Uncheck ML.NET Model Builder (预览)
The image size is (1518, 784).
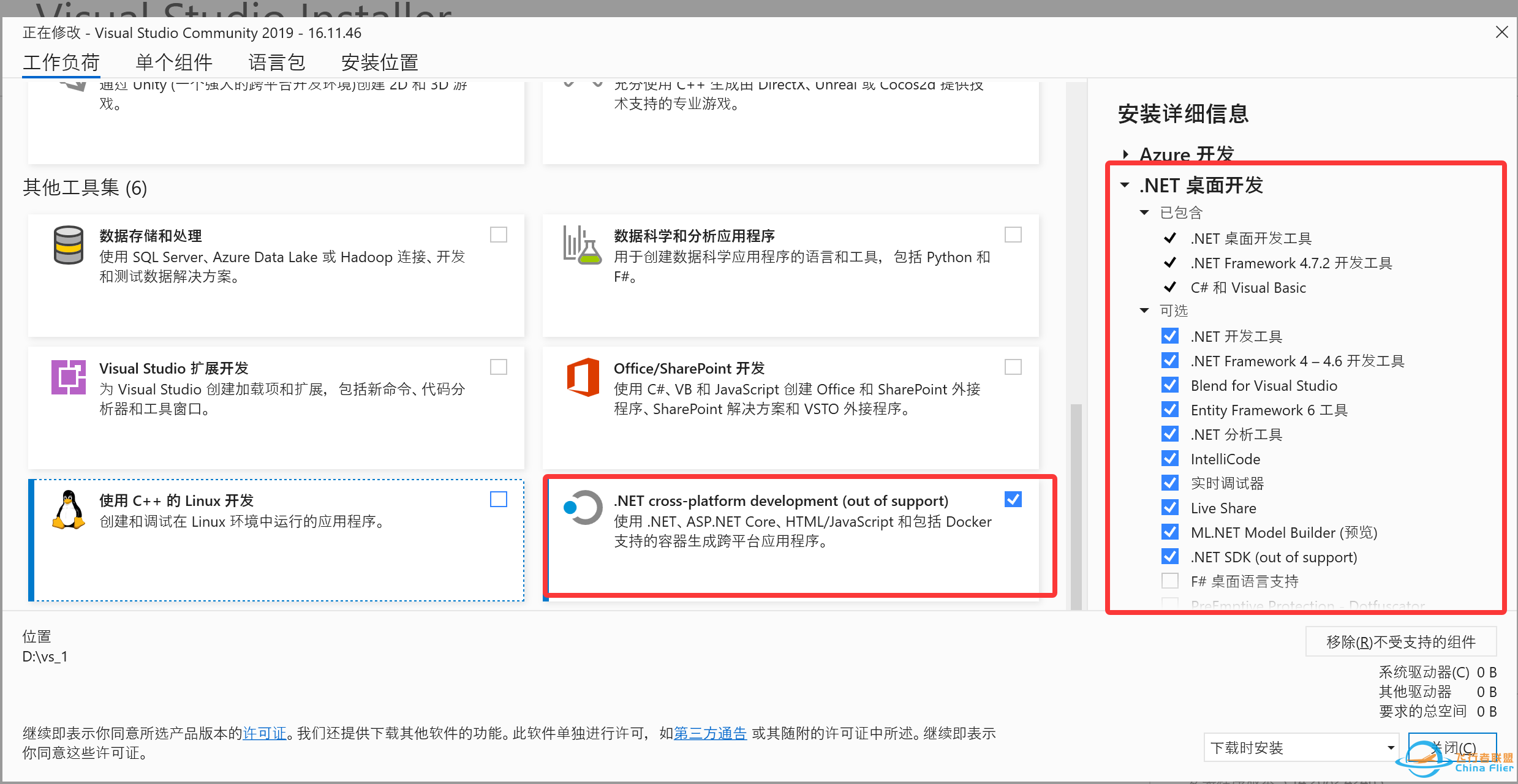point(1170,532)
